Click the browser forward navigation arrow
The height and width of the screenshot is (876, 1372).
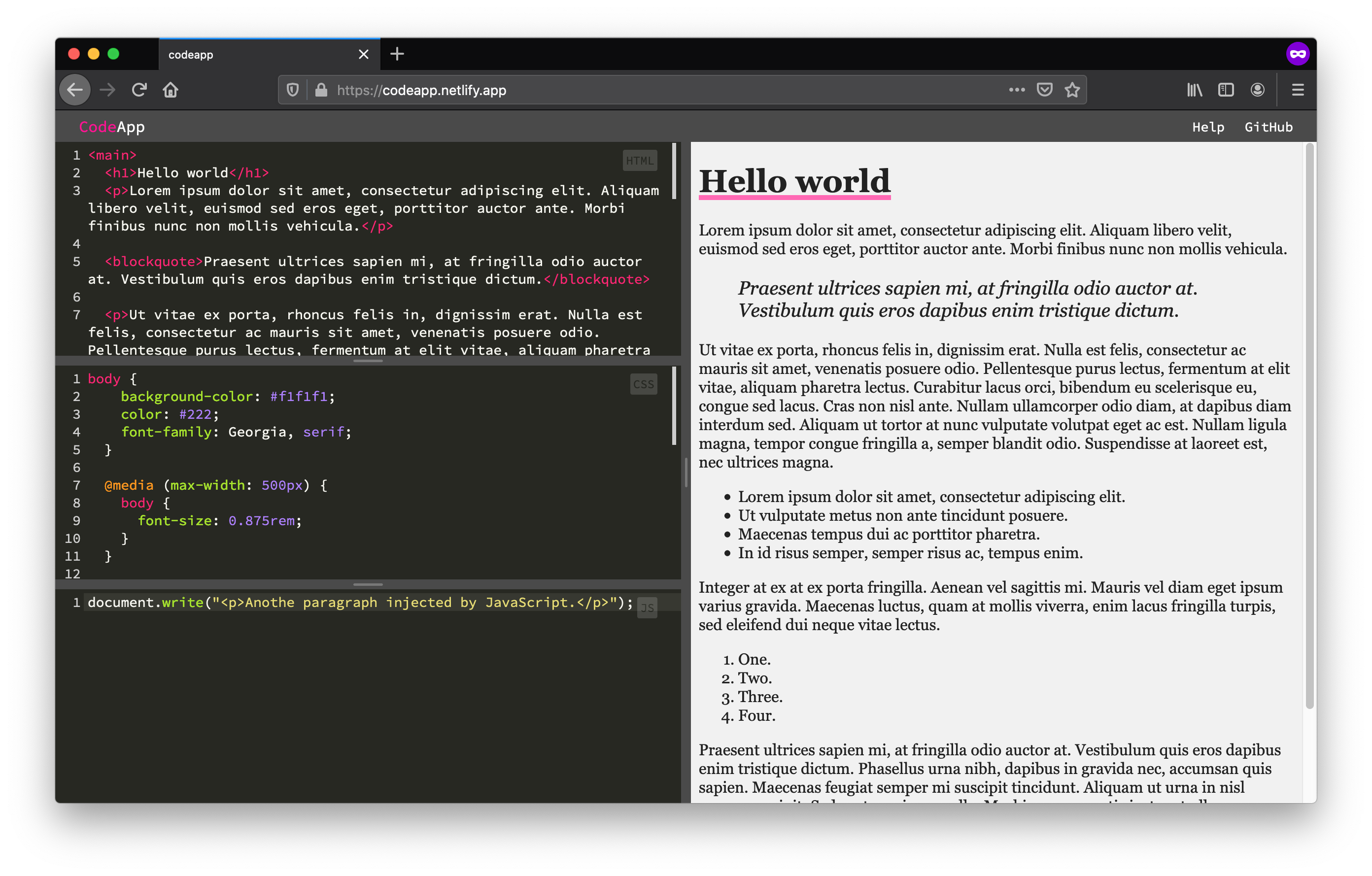click(109, 90)
